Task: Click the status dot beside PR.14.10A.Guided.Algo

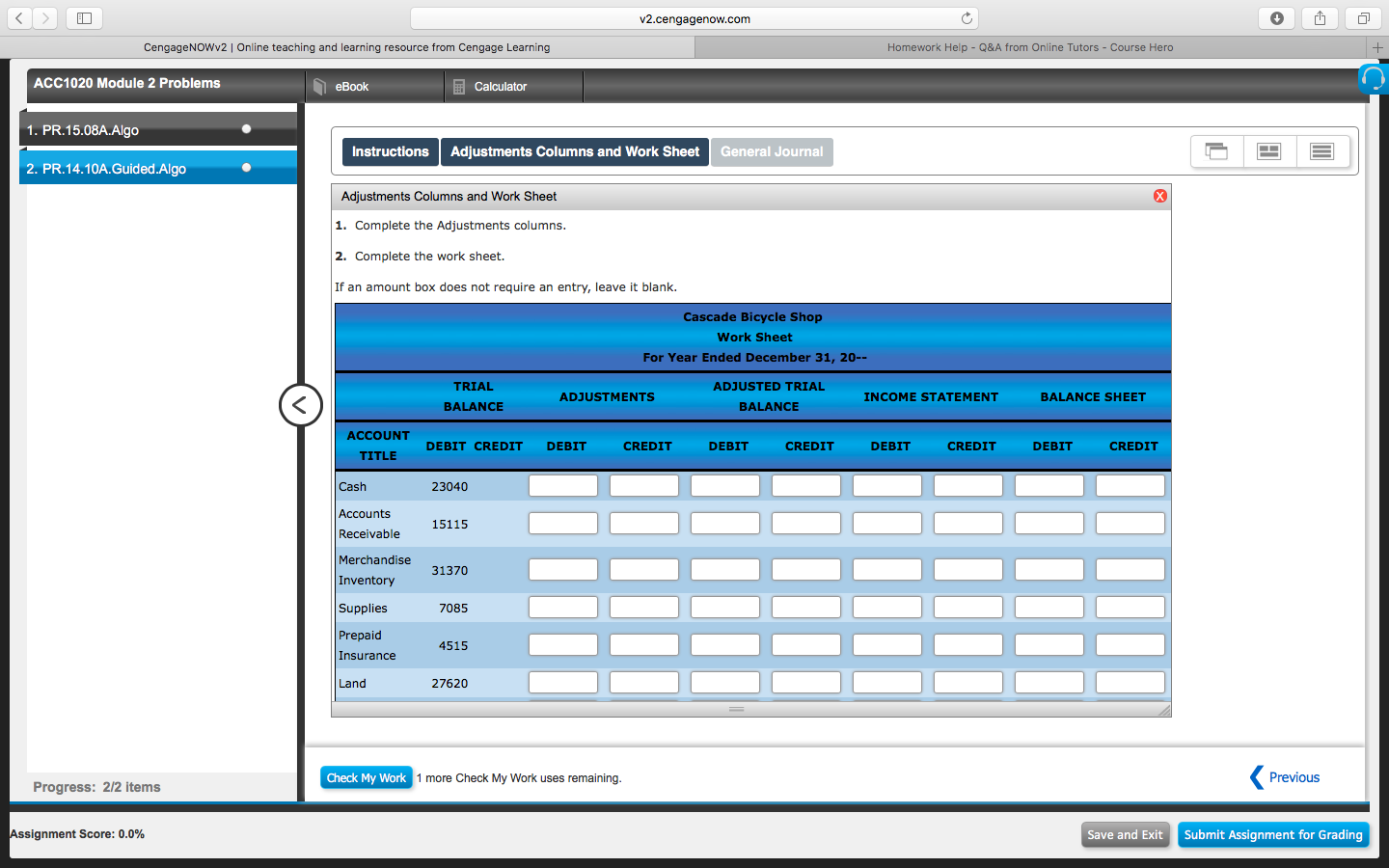Action: [247, 168]
